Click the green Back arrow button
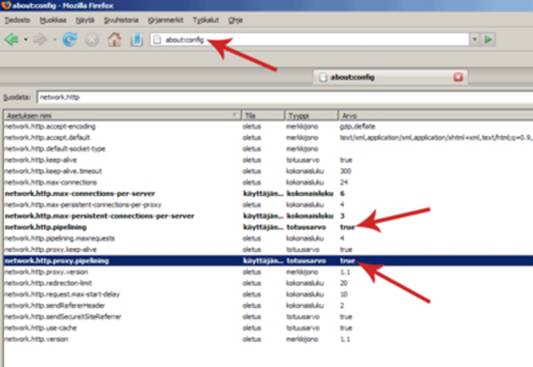Screen dimensions: 533x367 [12, 39]
